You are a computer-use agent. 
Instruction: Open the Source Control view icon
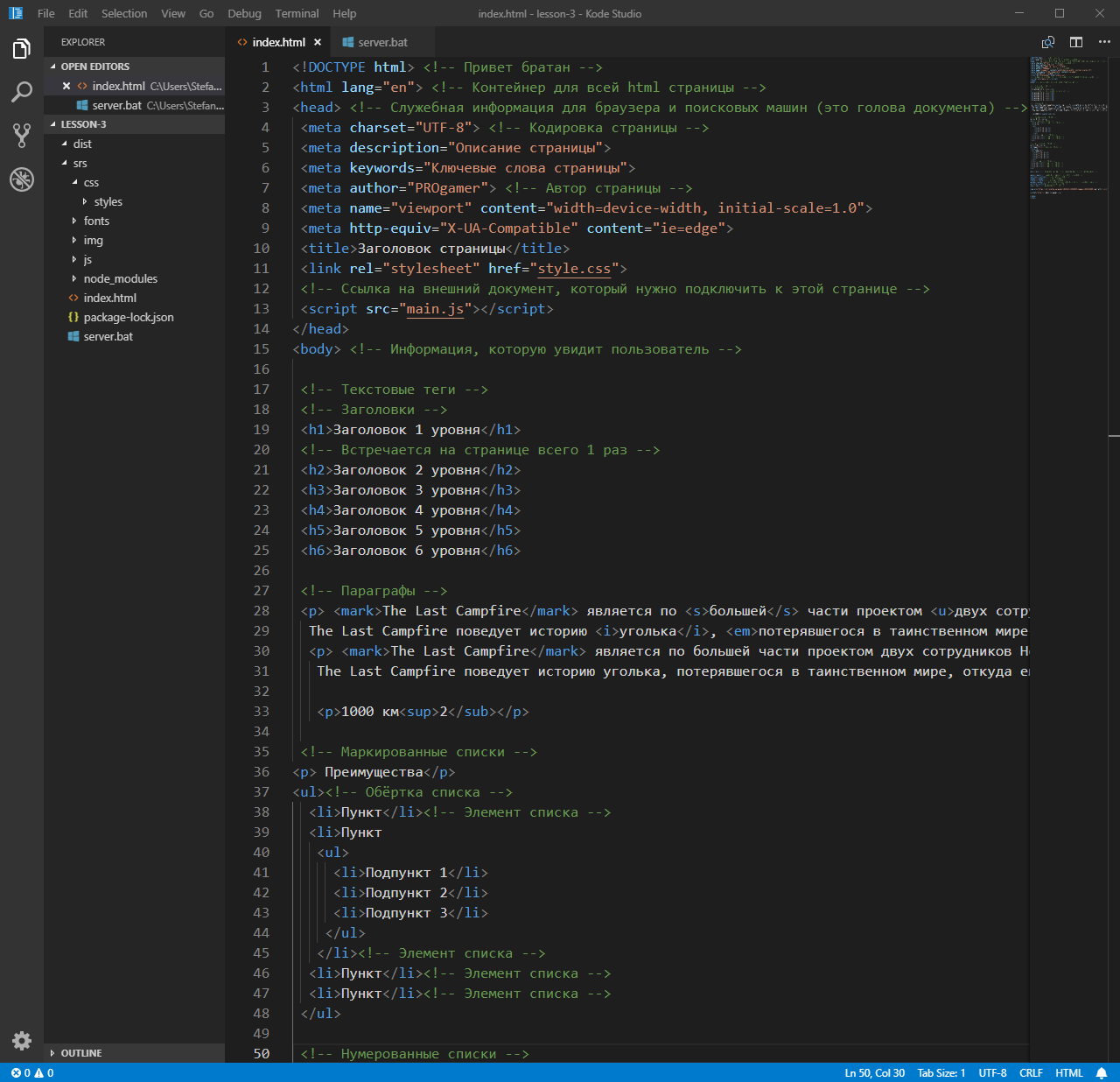(22, 135)
